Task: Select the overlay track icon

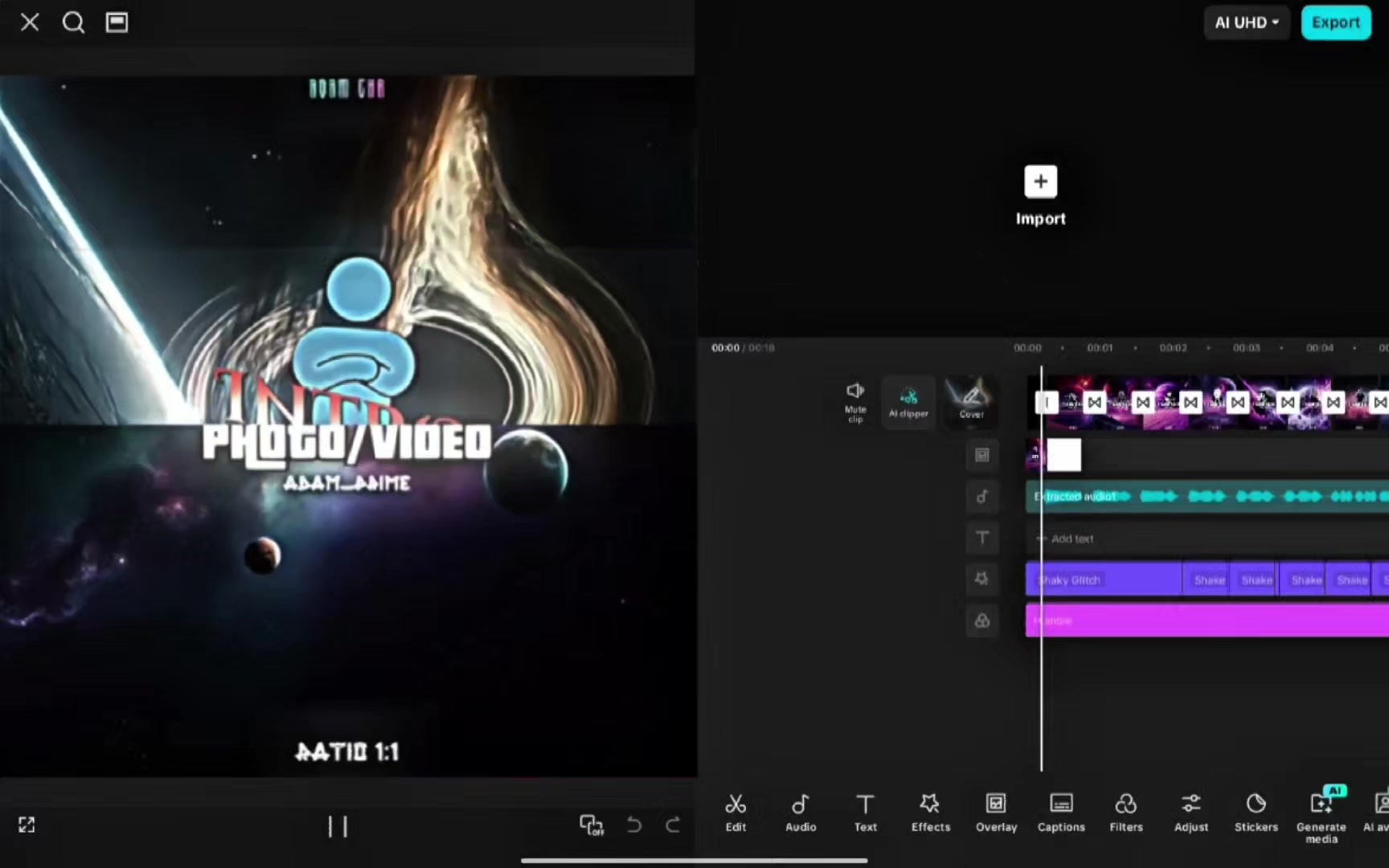Action: click(982, 455)
